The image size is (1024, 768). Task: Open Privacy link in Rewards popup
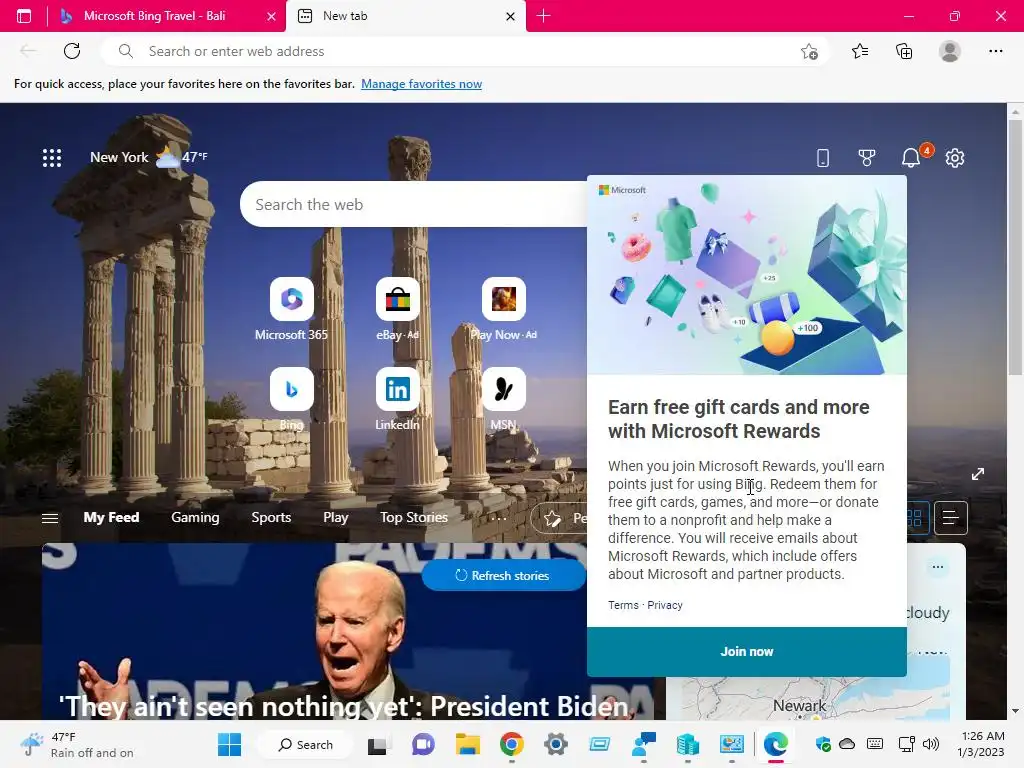(665, 605)
